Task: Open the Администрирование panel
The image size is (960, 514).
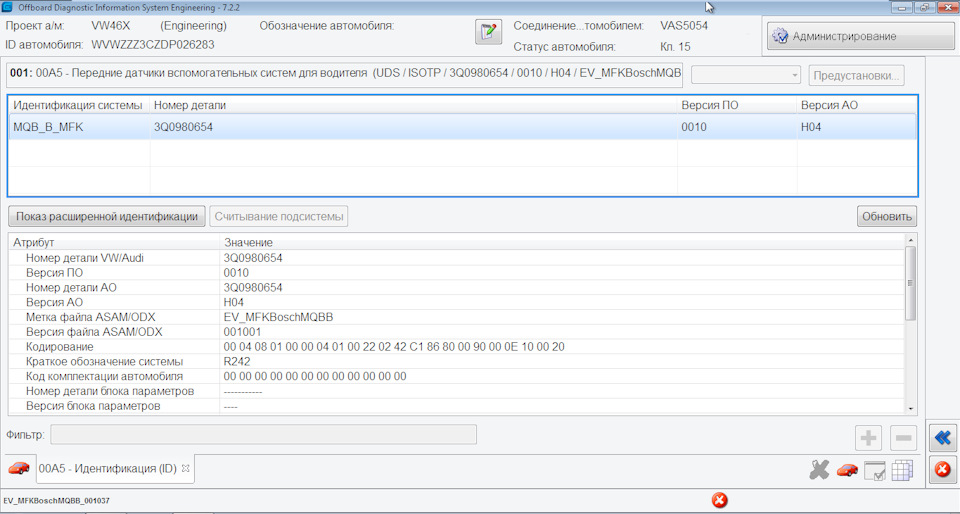Action: 860,36
